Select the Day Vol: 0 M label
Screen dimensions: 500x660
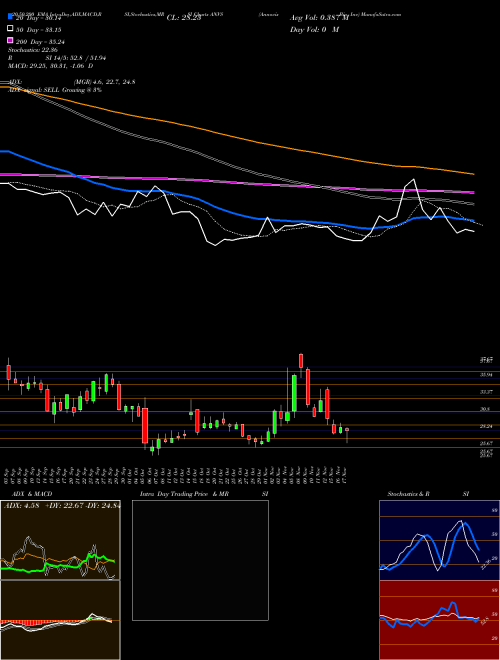(x=314, y=29)
